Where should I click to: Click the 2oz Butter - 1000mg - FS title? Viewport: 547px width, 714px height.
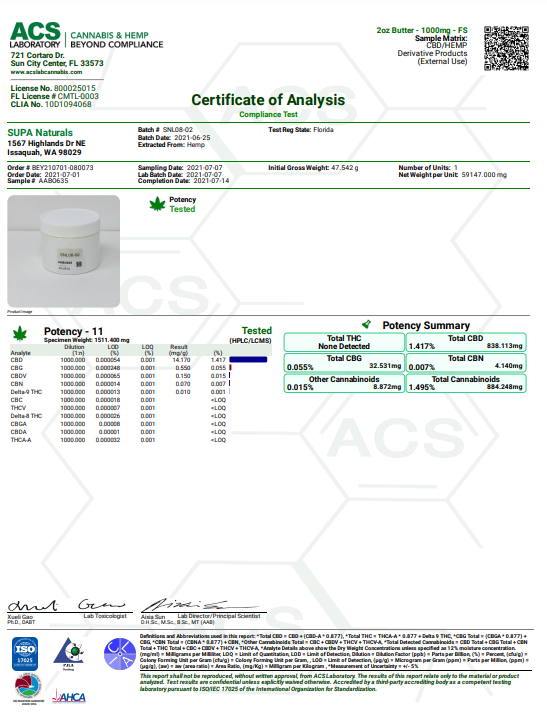coord(422,30)
